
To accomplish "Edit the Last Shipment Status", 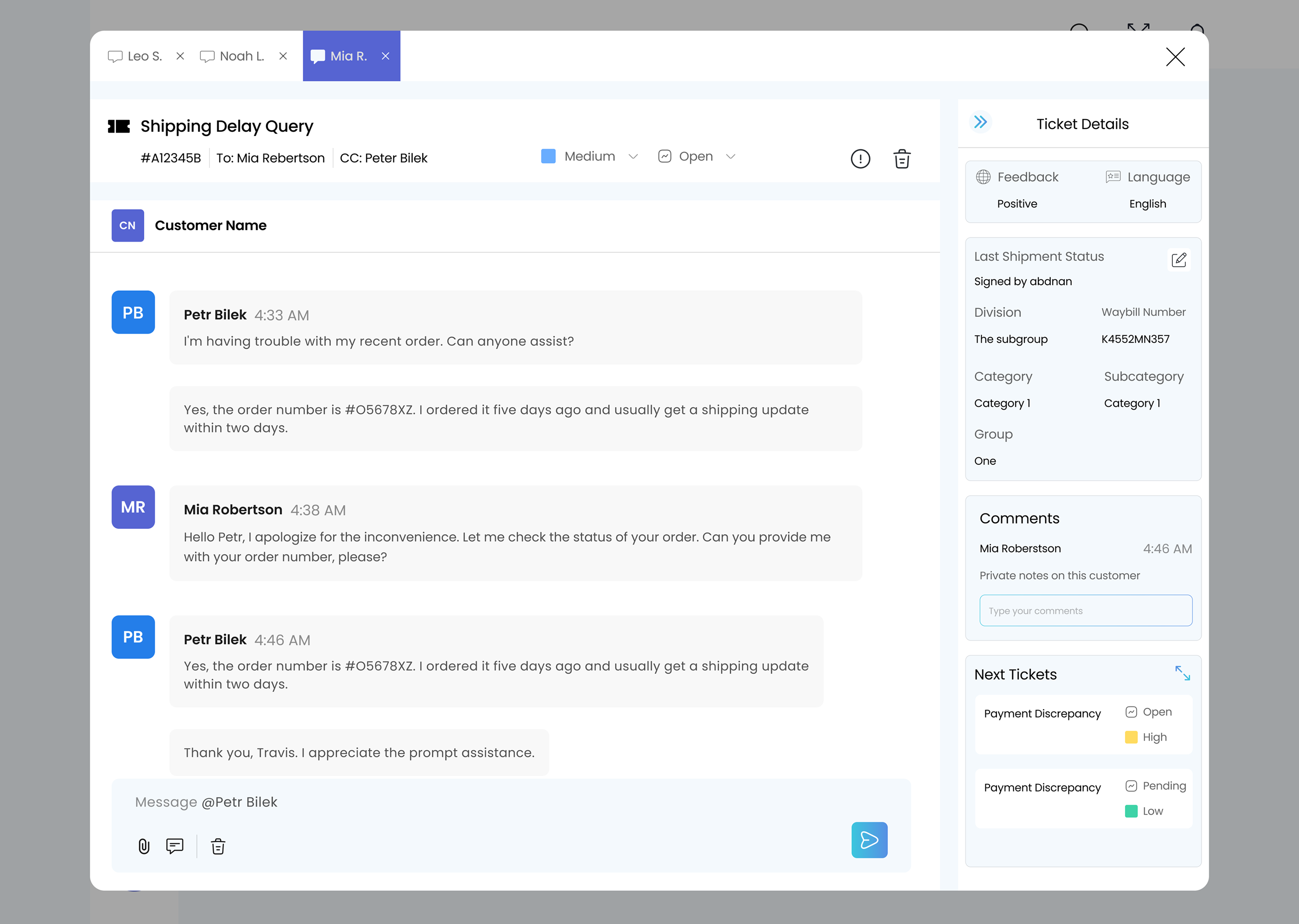I will pos(1178,259).
